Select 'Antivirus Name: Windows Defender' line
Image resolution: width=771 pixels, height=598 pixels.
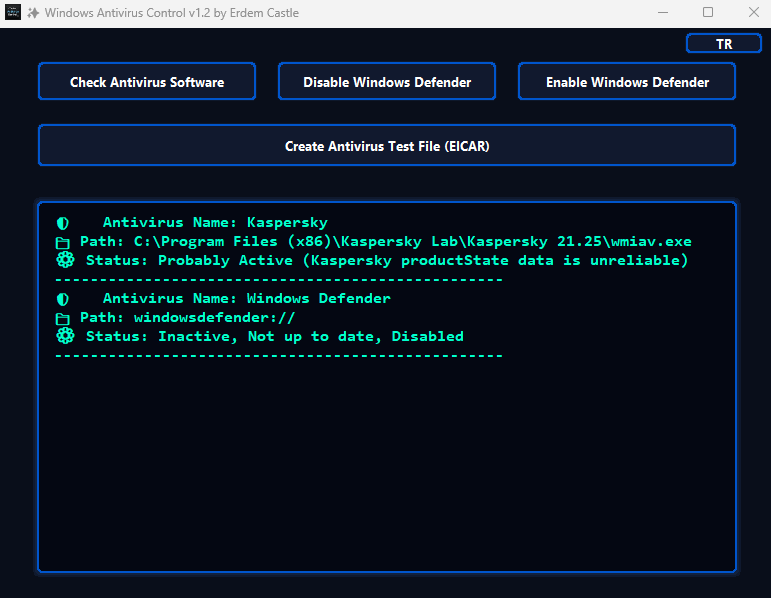coord(246,298)
